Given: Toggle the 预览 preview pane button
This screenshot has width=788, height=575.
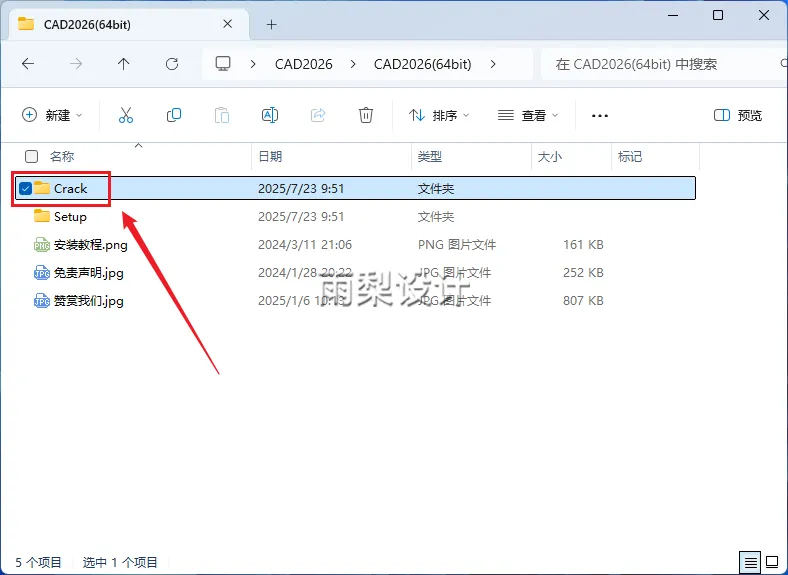Looking at the screenshot, I should click(x=738, y=115).
